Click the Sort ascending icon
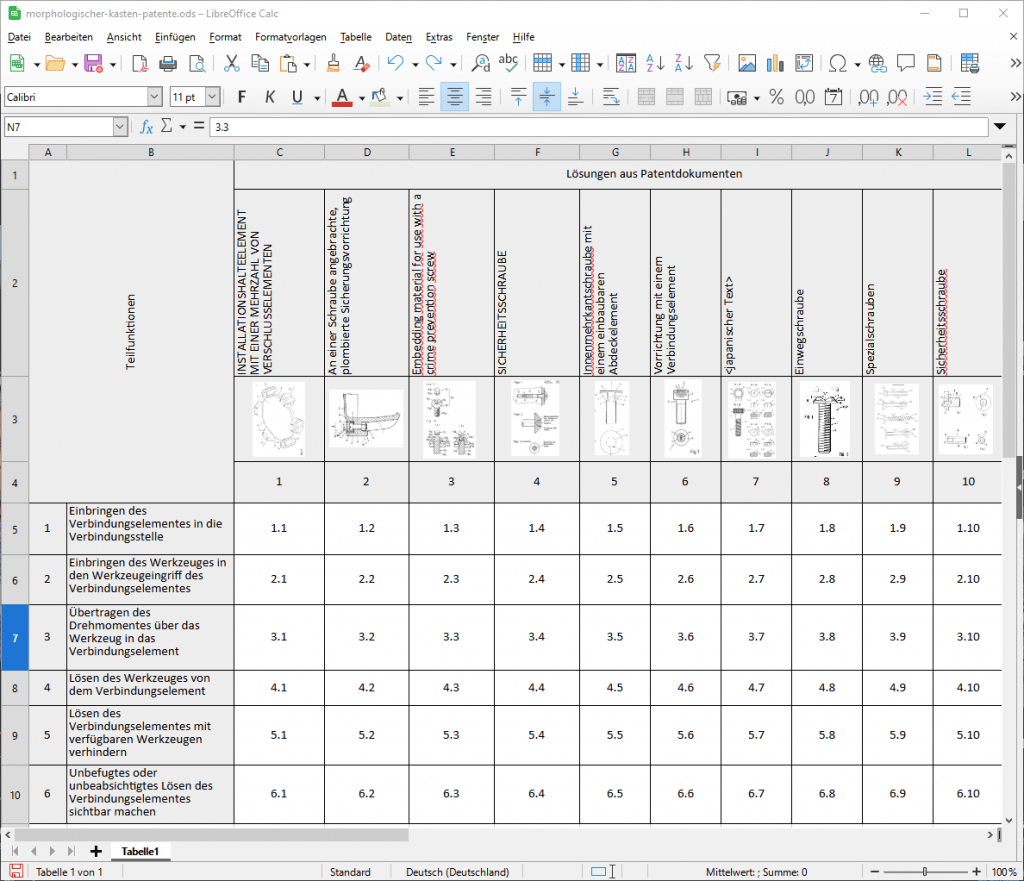Image resolution: width=1024 pixels, height=881 pixels. (655, 63)
